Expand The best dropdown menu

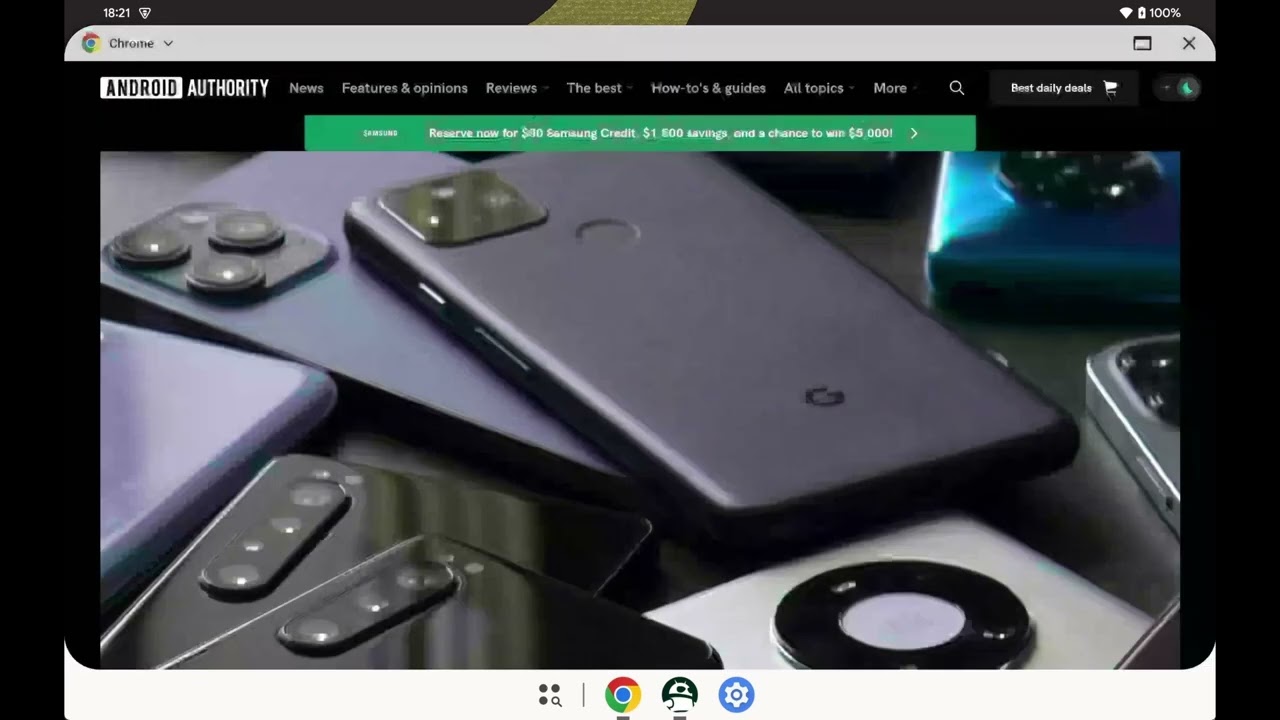(599, 88)
